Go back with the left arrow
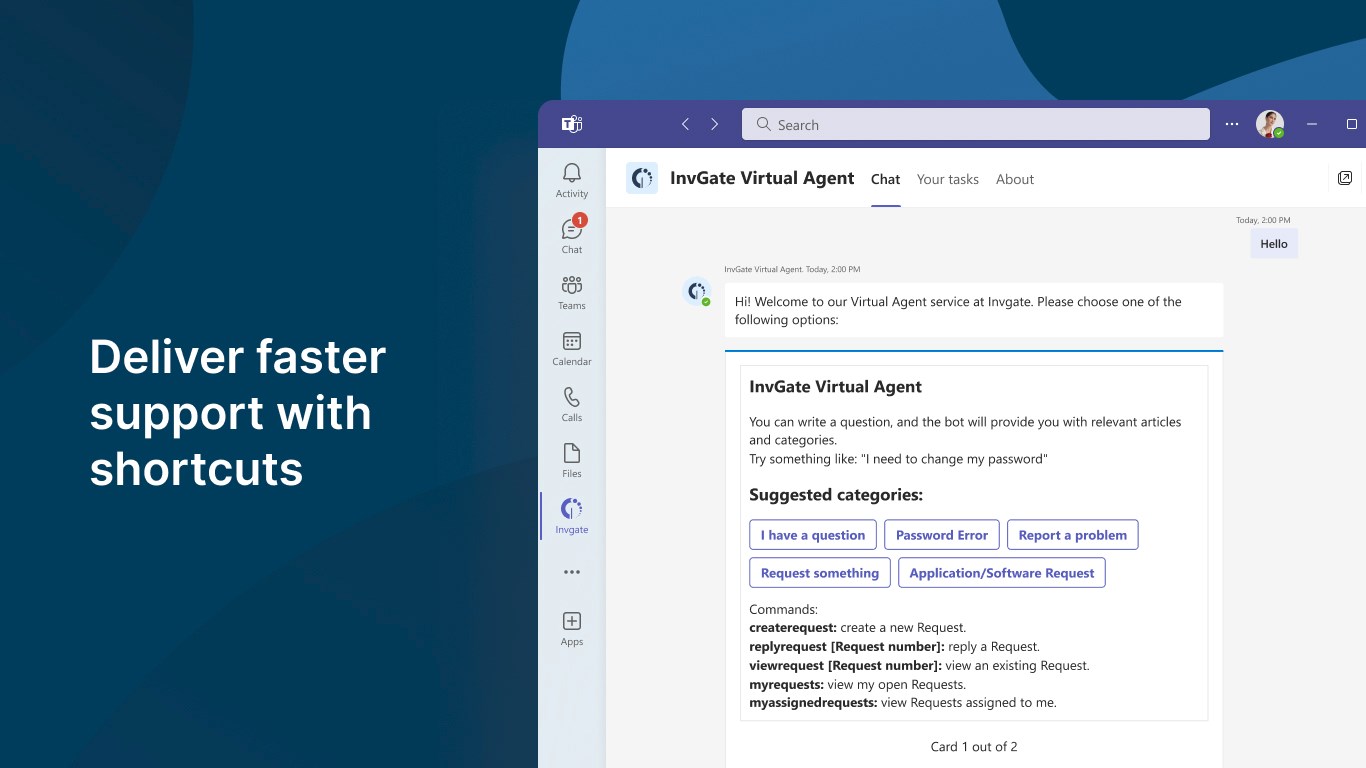Viewport: 1366px width, 768px height. (x=685, y=124)
